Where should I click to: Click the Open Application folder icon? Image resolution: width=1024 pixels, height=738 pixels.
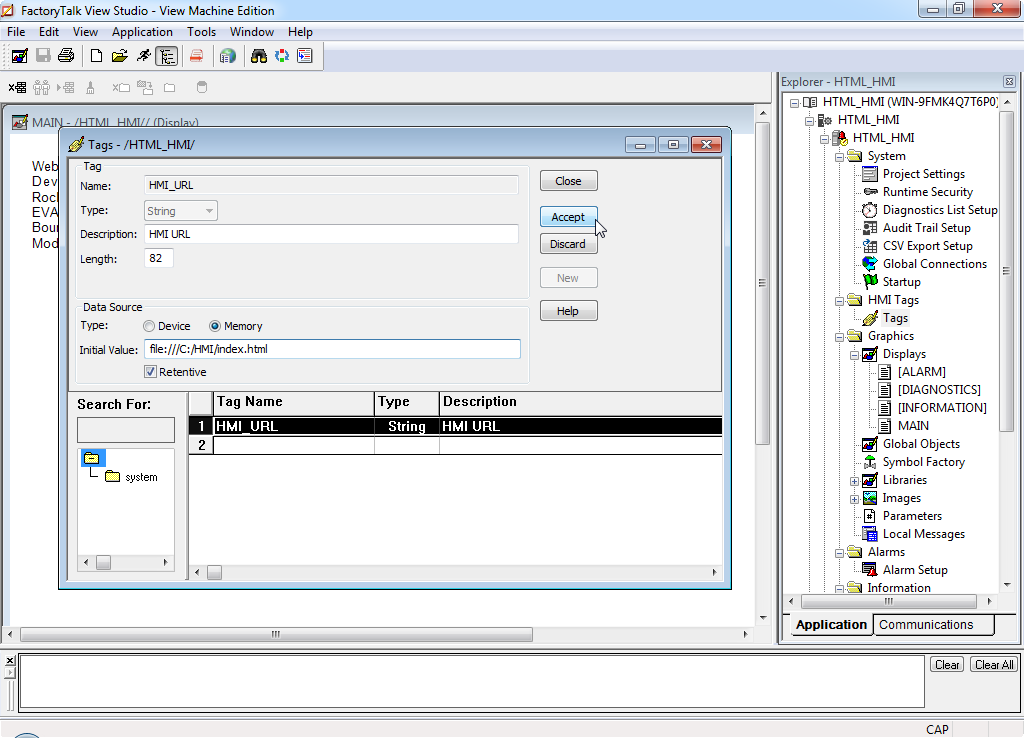point(120,56)
